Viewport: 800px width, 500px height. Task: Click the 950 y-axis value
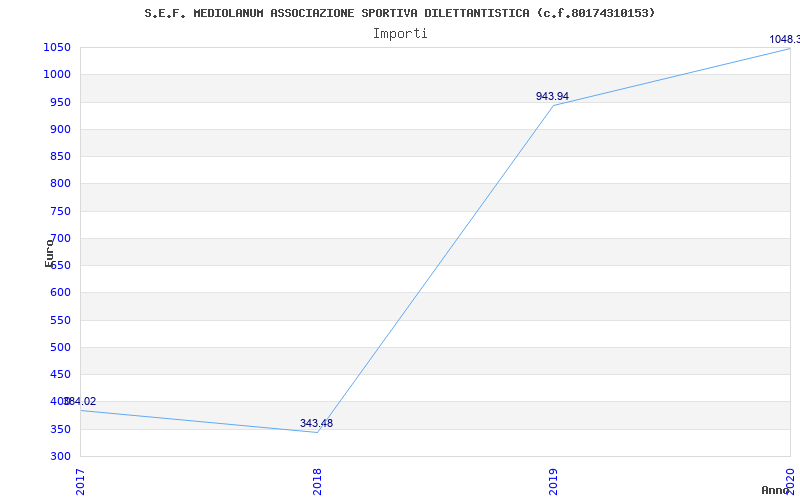click(60, 102)
